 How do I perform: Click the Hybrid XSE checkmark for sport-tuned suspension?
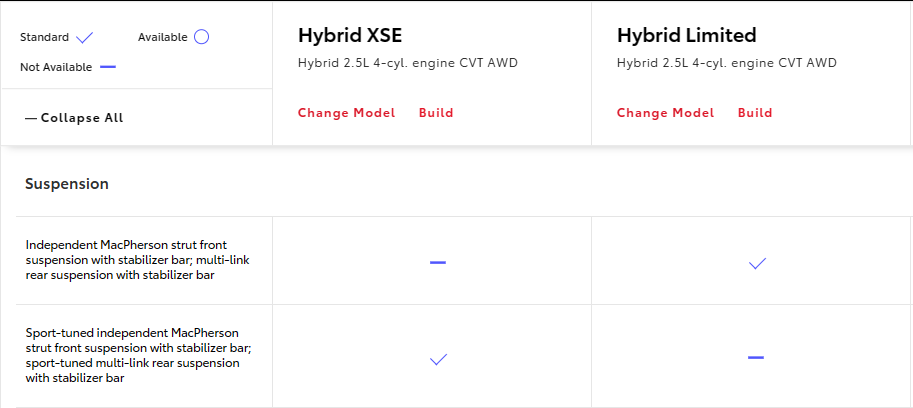[438, 359]
